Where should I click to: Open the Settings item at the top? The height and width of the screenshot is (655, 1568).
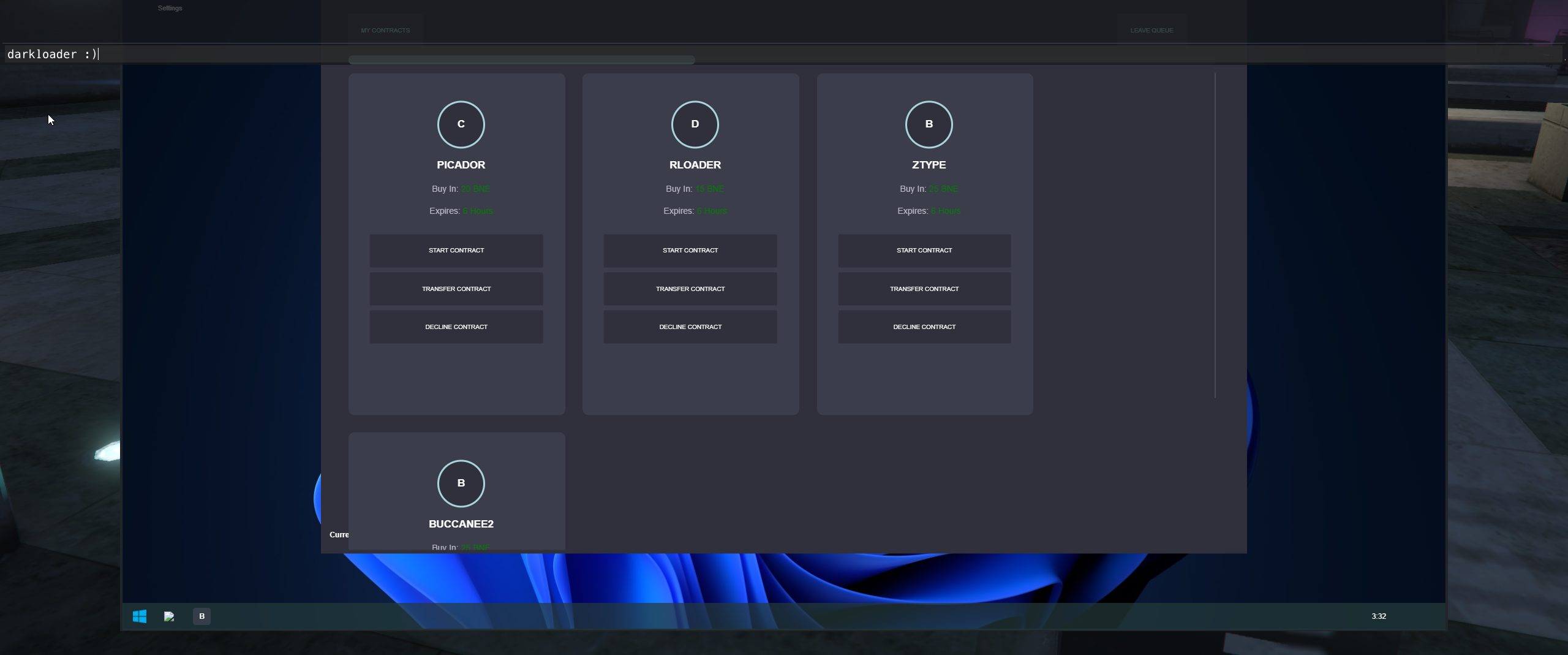pos(170,8)
